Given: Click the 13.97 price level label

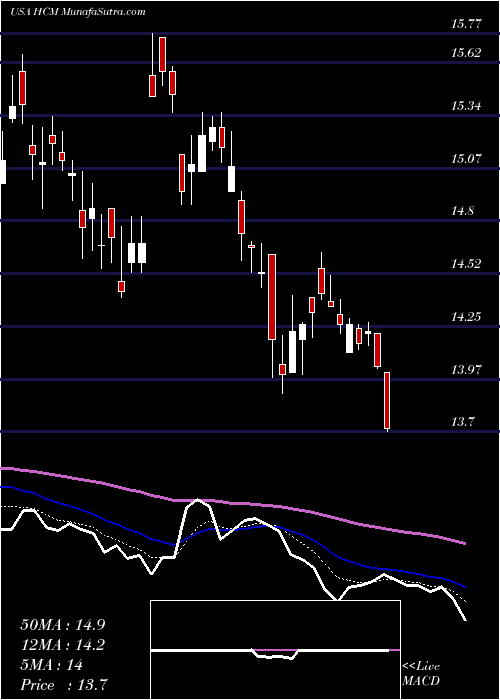Looking at the screenshot, I should coord(466,370).
